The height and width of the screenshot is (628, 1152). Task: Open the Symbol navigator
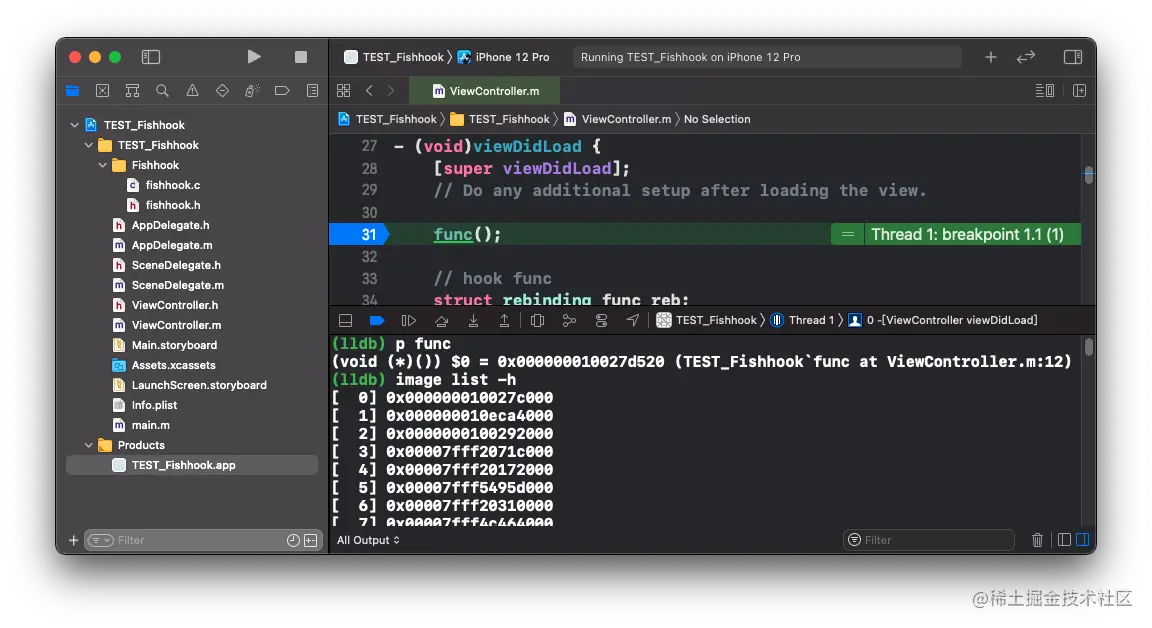tap(132, 90)
